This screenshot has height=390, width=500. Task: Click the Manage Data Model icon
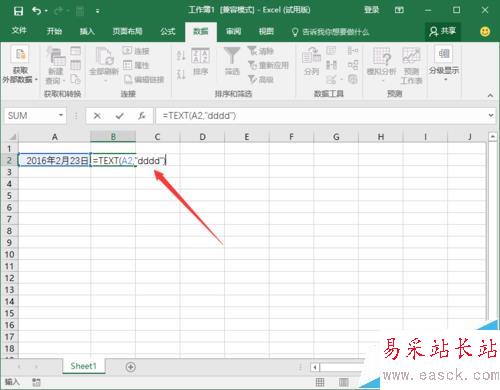point(353,79)
